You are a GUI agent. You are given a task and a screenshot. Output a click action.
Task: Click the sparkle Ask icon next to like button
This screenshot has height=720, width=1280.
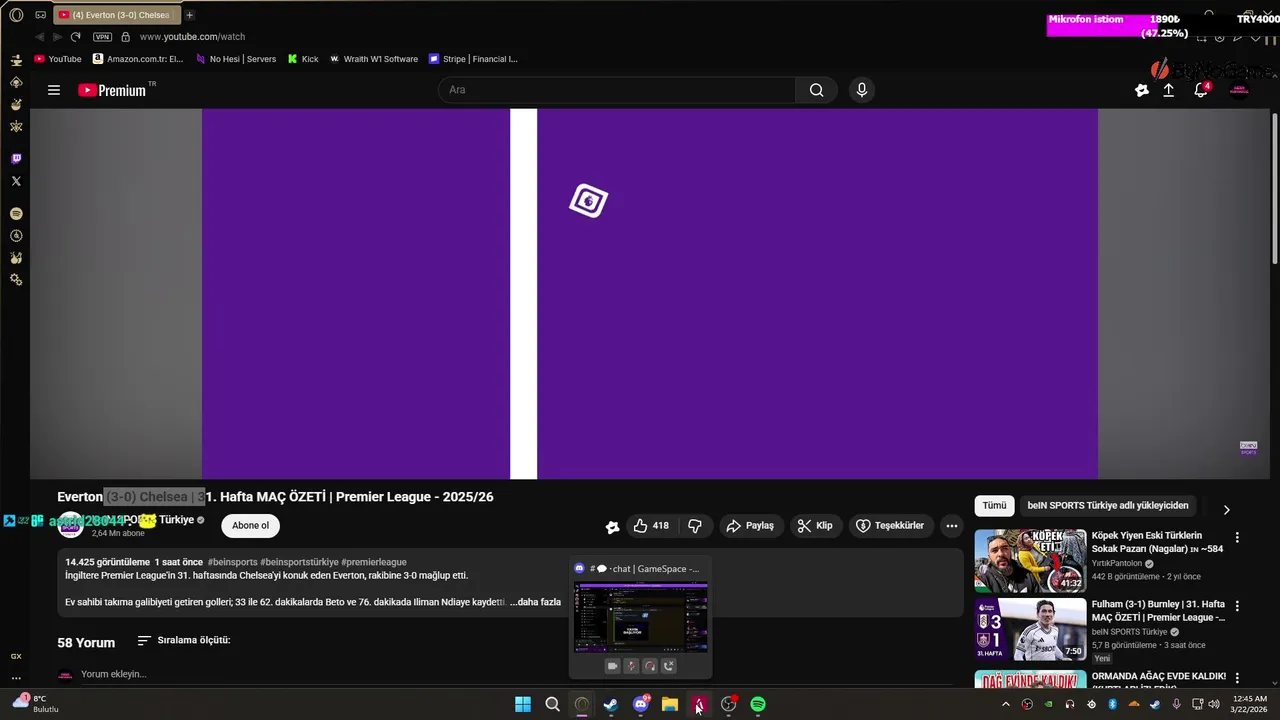pos(612,527)
